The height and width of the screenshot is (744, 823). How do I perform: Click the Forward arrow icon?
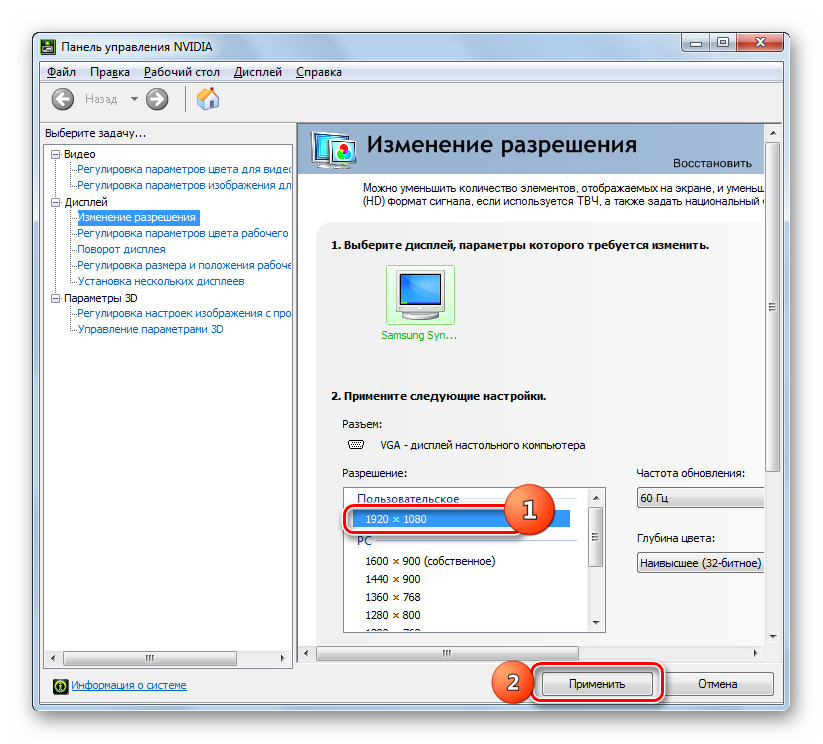(157, 99)
